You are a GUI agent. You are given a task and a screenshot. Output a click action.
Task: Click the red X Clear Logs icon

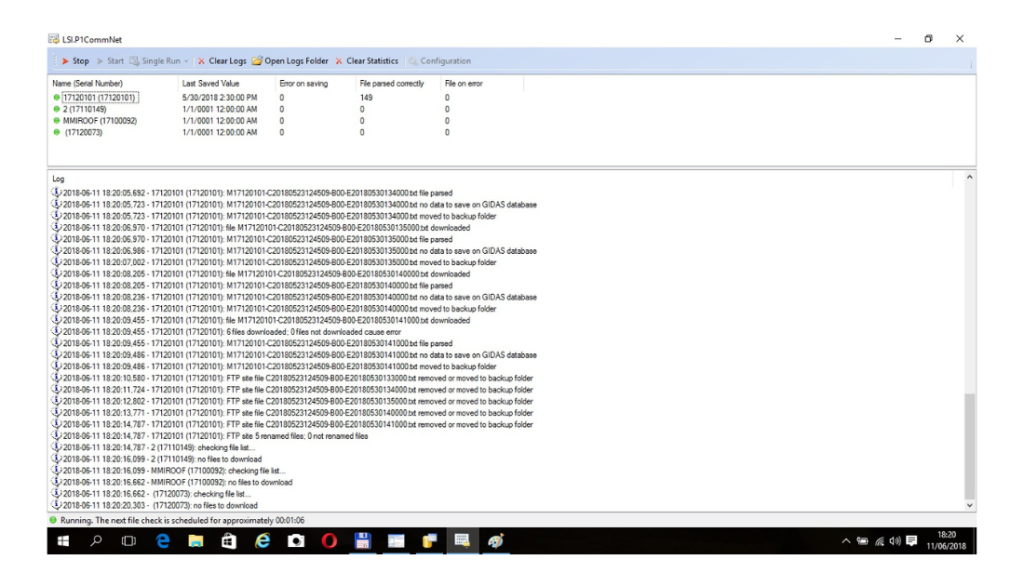[x=204, y=60]
